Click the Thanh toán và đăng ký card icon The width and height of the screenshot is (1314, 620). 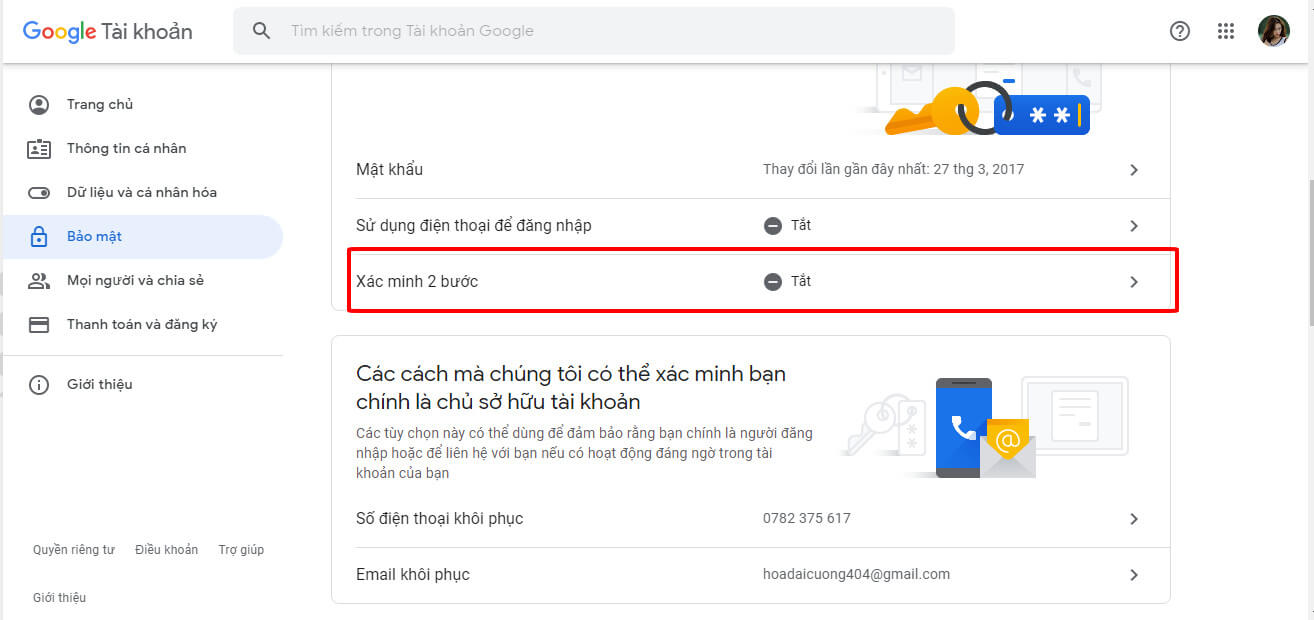39,325
